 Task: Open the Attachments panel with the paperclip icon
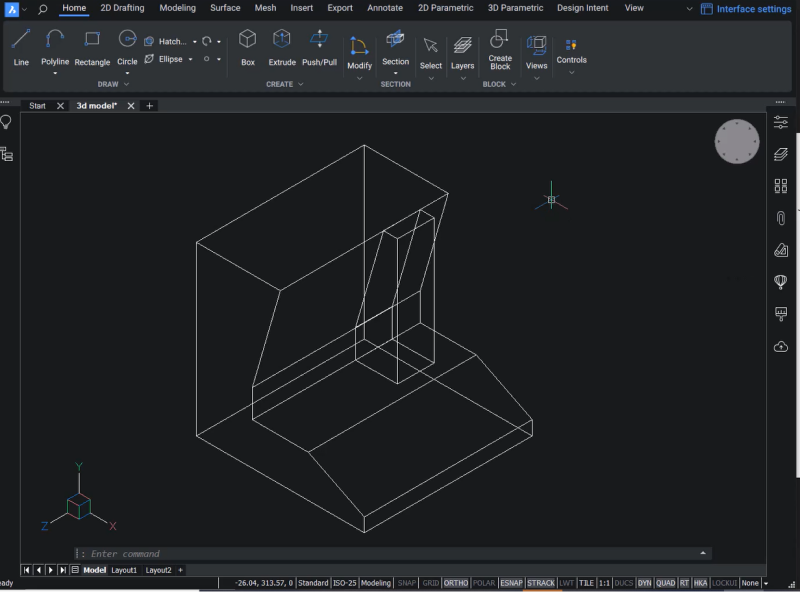[x=780, y=217]
